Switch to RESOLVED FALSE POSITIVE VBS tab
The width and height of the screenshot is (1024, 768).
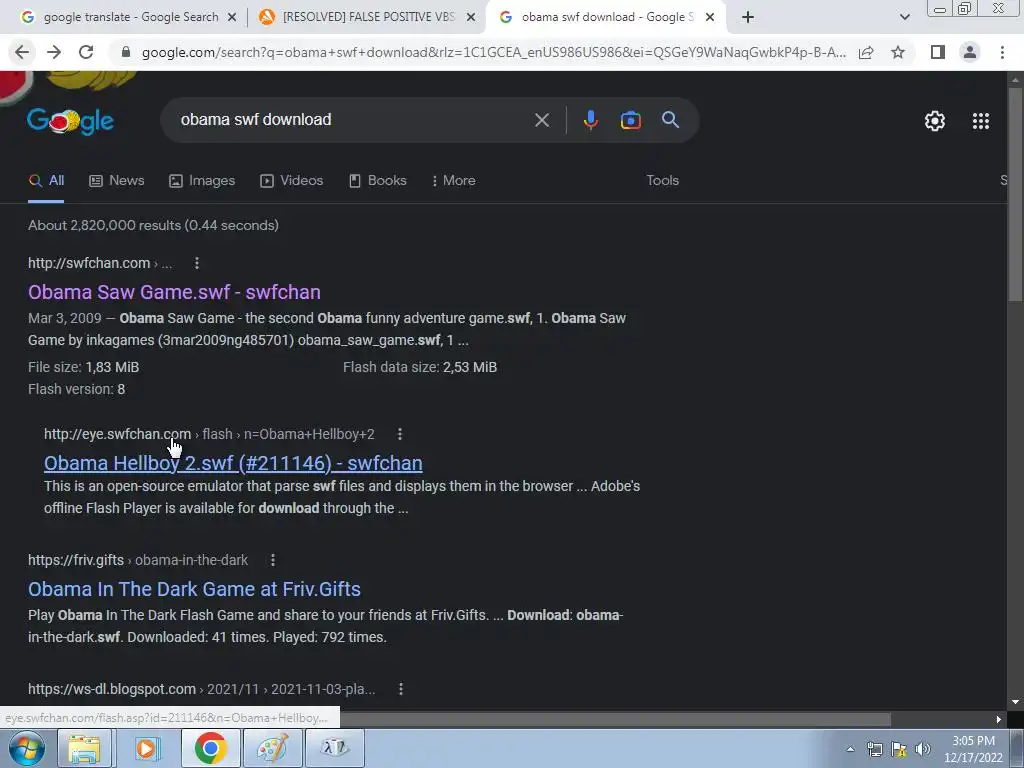pos(367,18)
